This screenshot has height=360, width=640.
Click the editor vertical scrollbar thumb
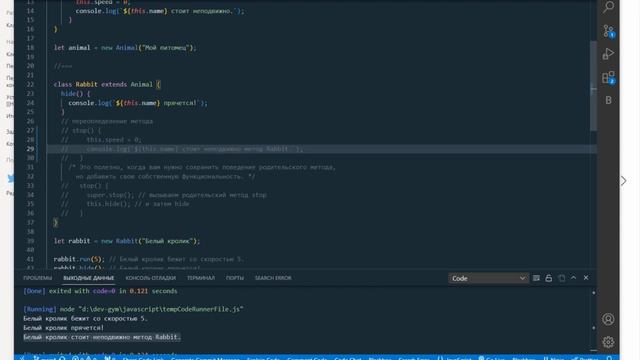click(593, 86)
